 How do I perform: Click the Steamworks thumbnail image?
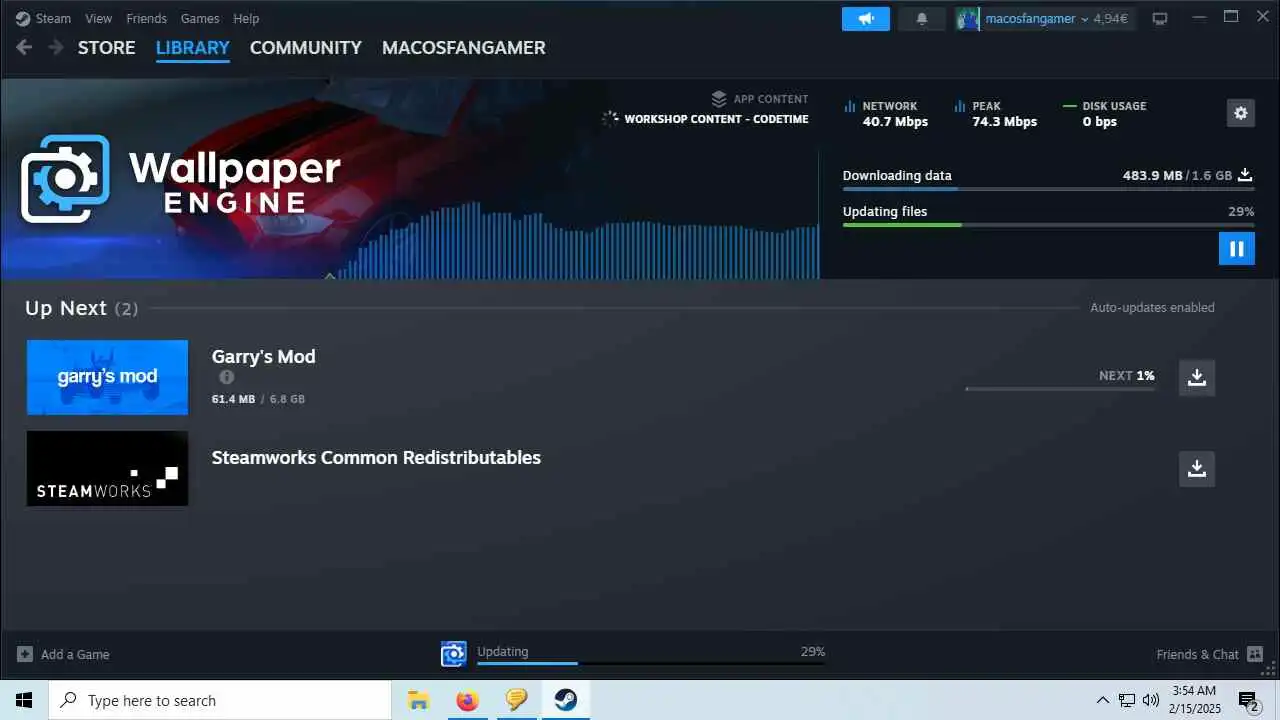(x=107, y=468)
